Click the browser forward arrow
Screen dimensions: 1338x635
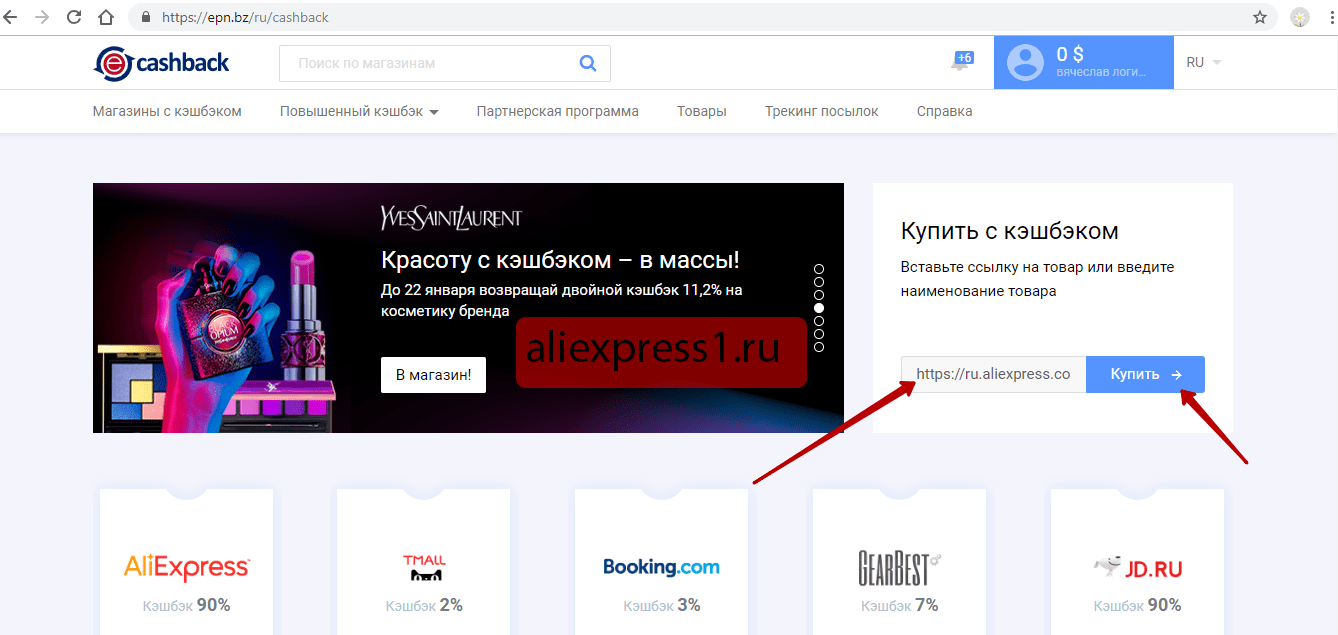(42, 17)
